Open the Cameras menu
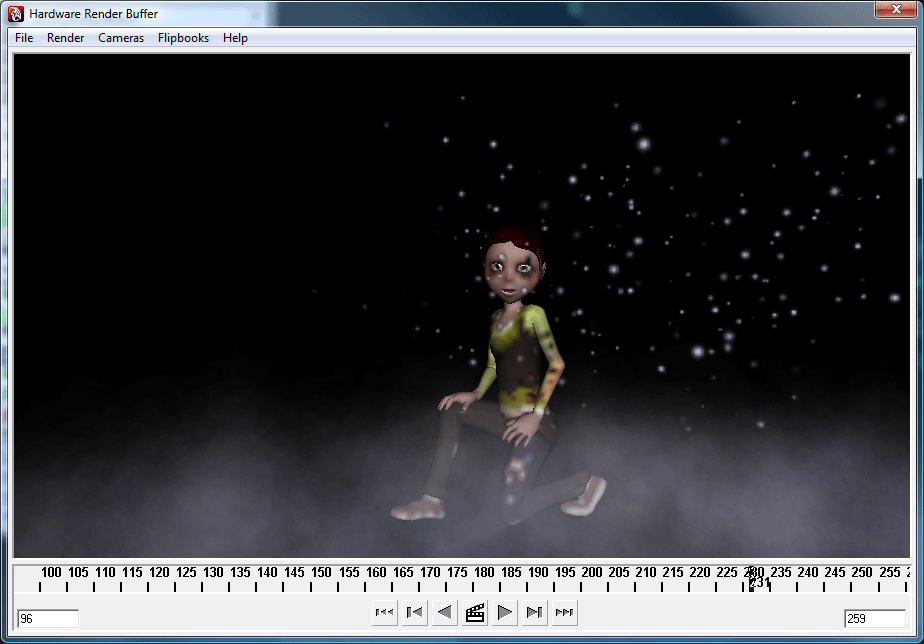 point(121,38)
